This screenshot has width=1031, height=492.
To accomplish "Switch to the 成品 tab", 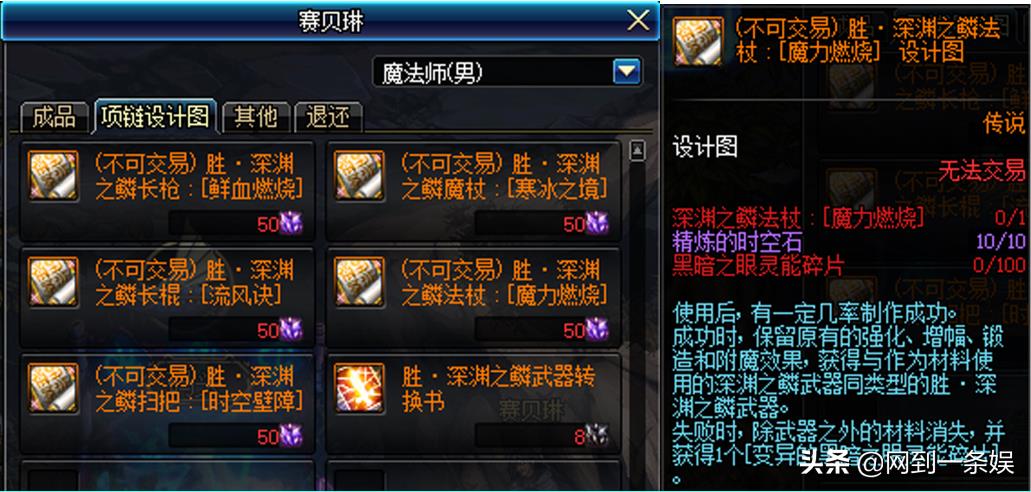I will (55, 118).
